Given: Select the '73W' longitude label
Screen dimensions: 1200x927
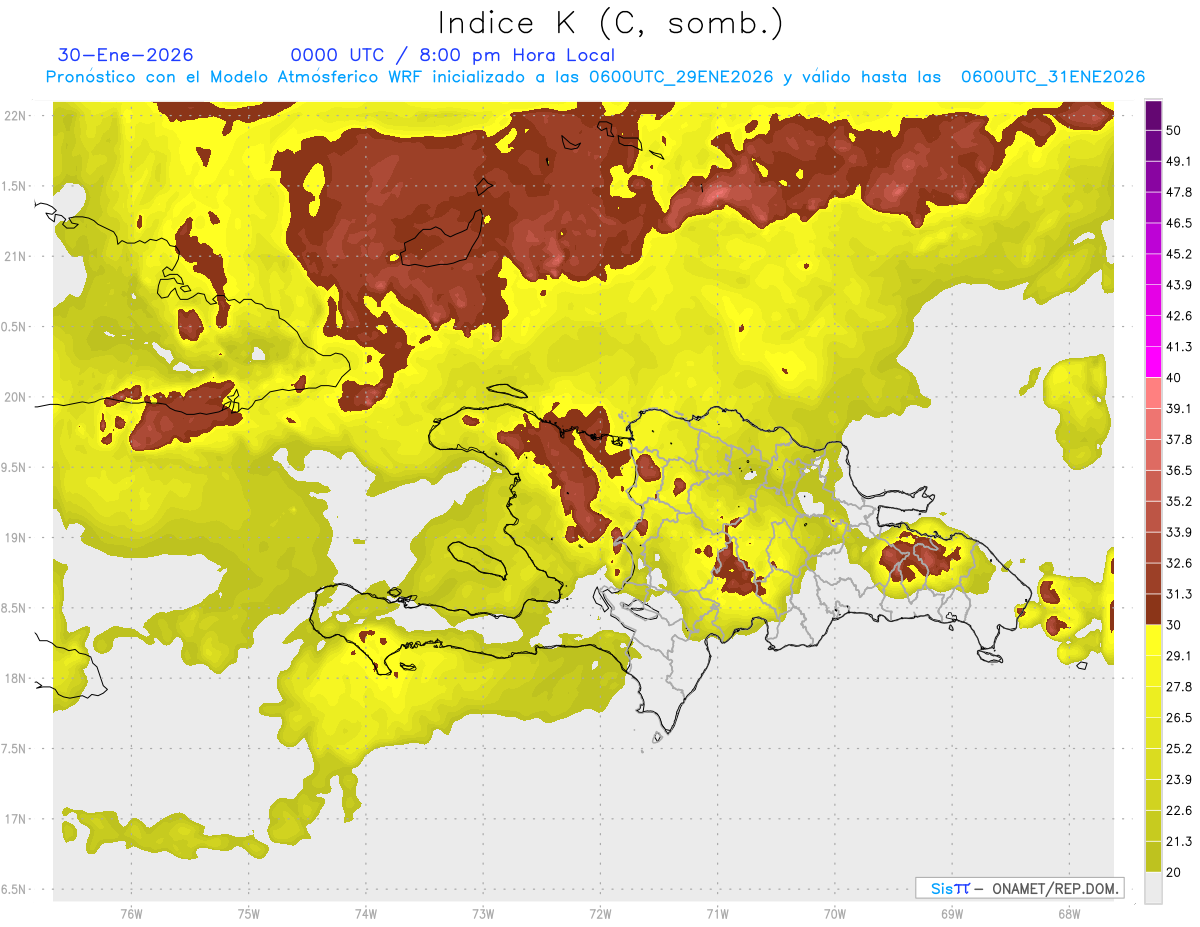Looking at the screenshot, I should point(482,914).
